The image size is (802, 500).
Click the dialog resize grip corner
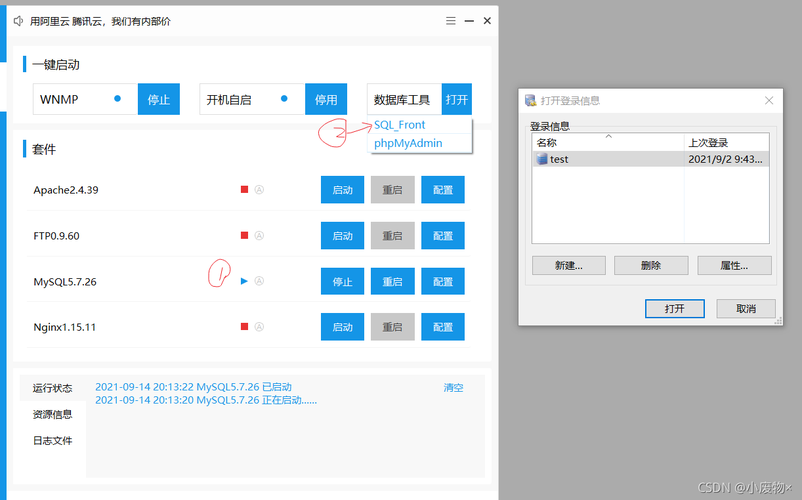(x=778, y=321)
